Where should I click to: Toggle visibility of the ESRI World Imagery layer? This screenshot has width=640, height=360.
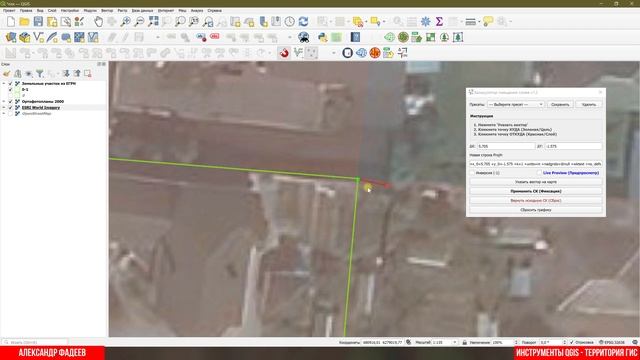click(x=11, y=108)
